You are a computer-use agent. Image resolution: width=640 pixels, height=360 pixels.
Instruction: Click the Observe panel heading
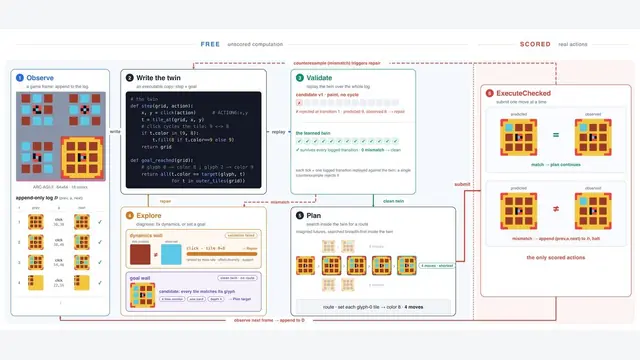tap(40, 78)
